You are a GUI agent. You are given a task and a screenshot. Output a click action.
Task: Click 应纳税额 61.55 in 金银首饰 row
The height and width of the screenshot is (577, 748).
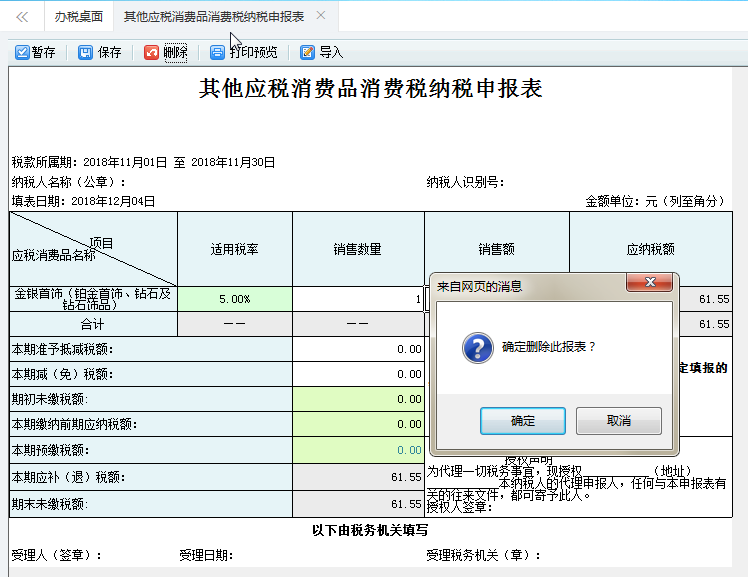(714, 299)
